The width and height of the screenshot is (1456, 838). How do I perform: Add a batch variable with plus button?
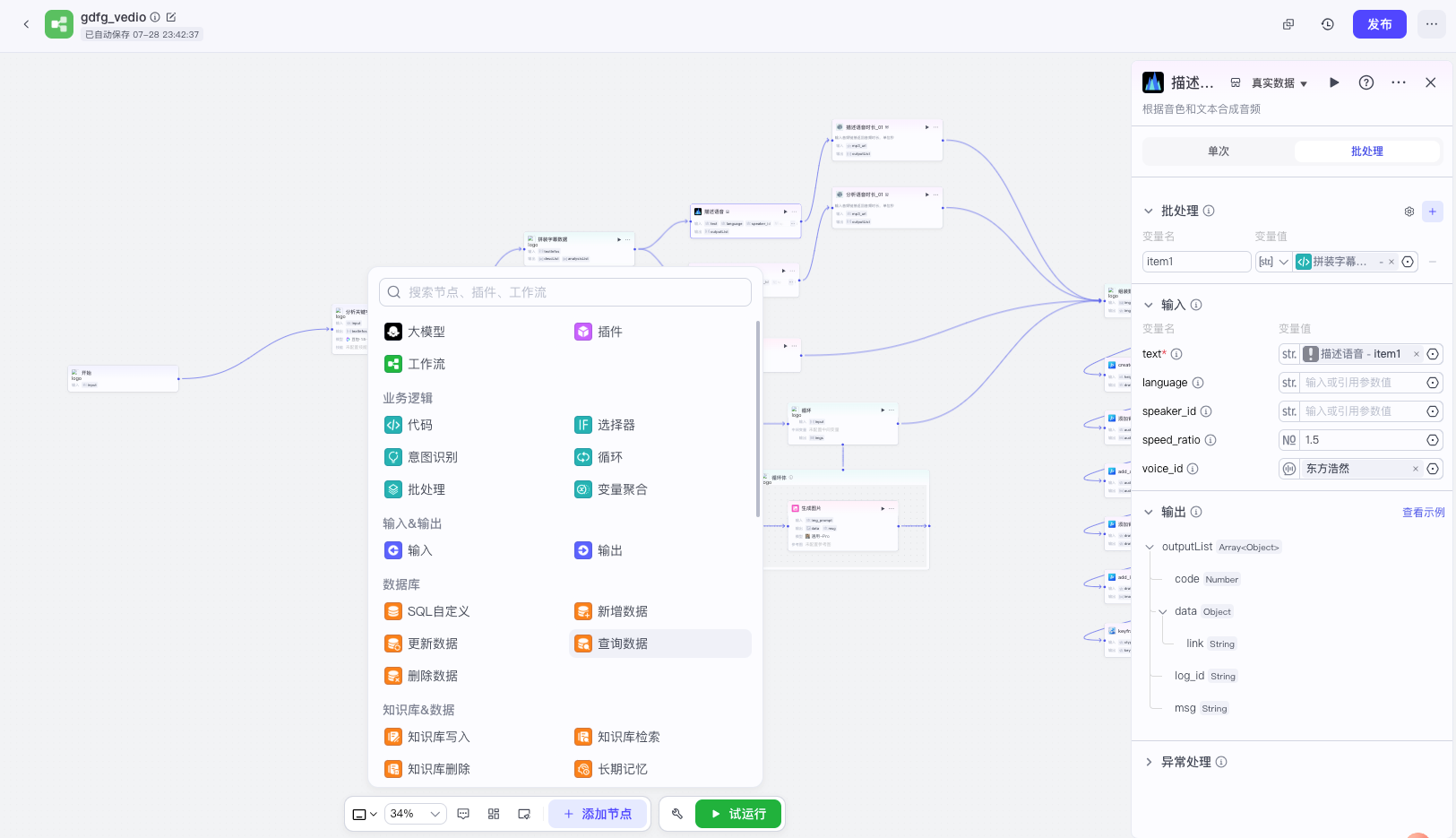(x=1433, y=212)
